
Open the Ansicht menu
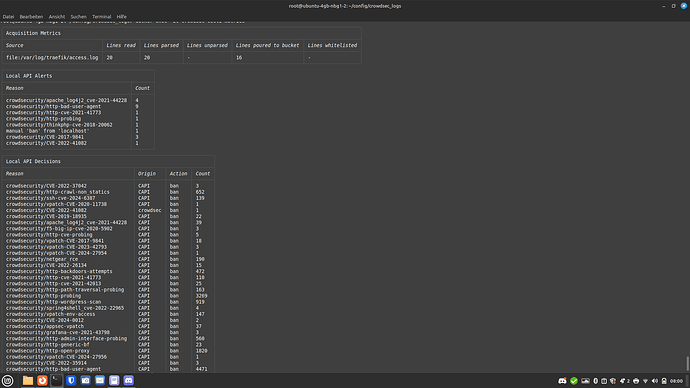[57, 17]
